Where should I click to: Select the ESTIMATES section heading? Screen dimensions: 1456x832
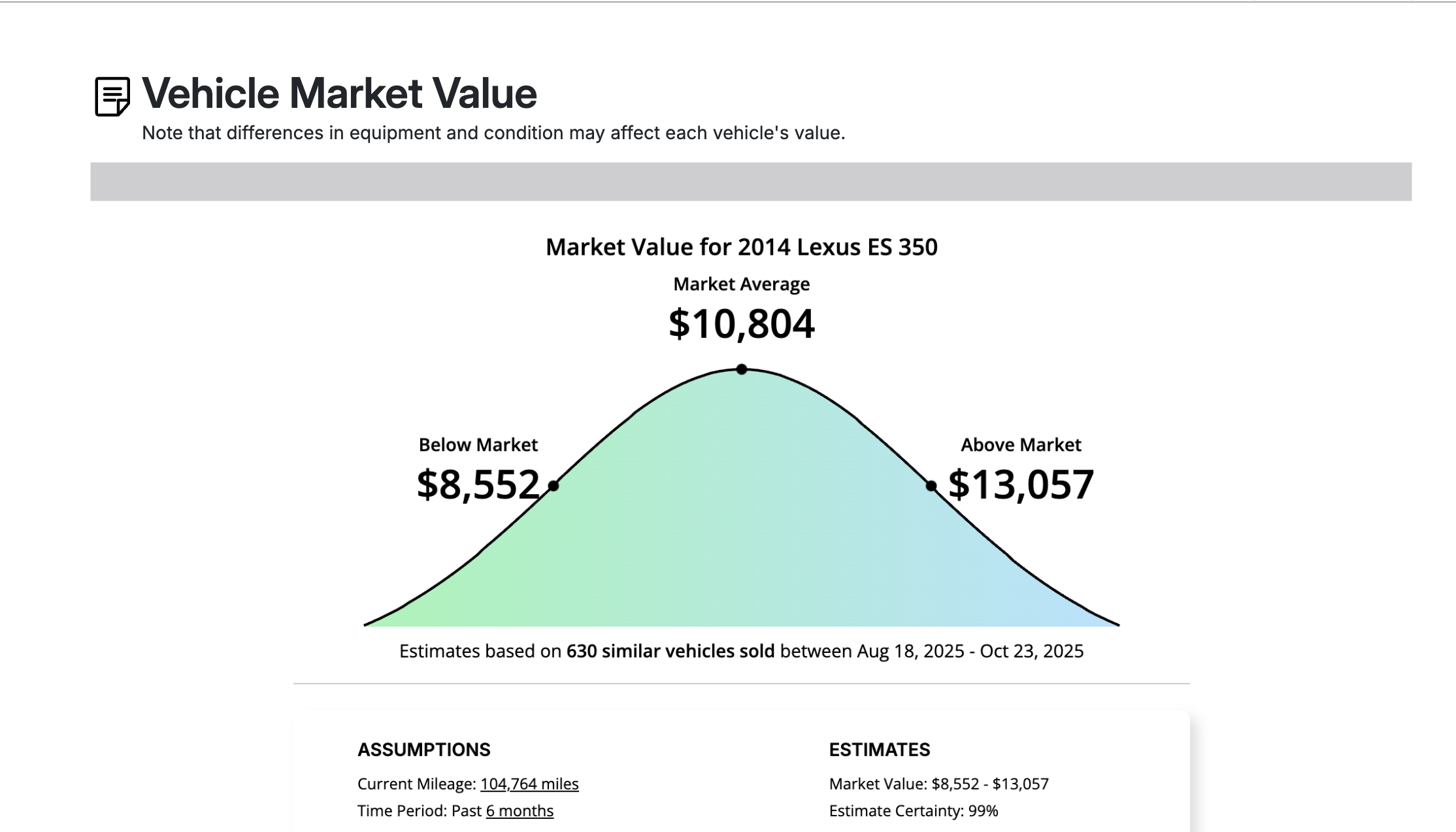tap(880, 750)
